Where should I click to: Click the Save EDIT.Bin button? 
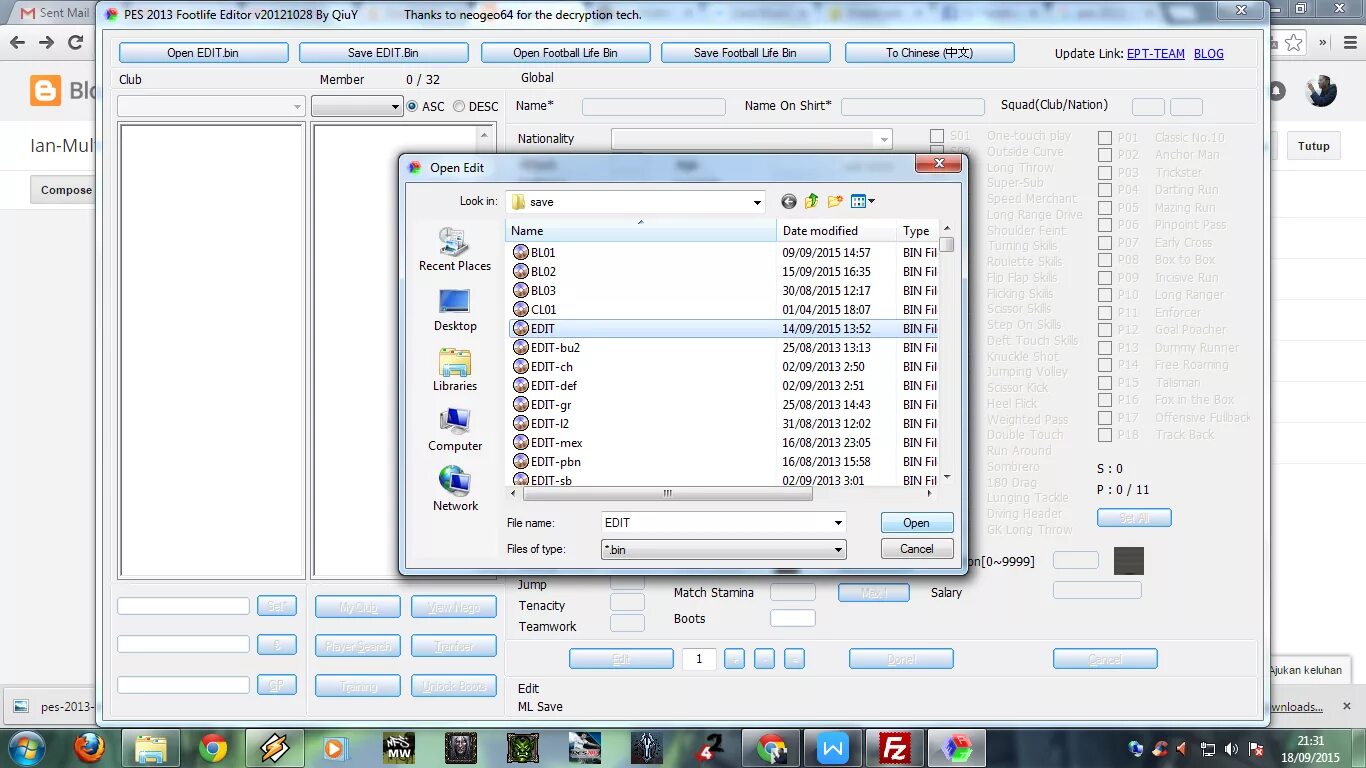383,53
